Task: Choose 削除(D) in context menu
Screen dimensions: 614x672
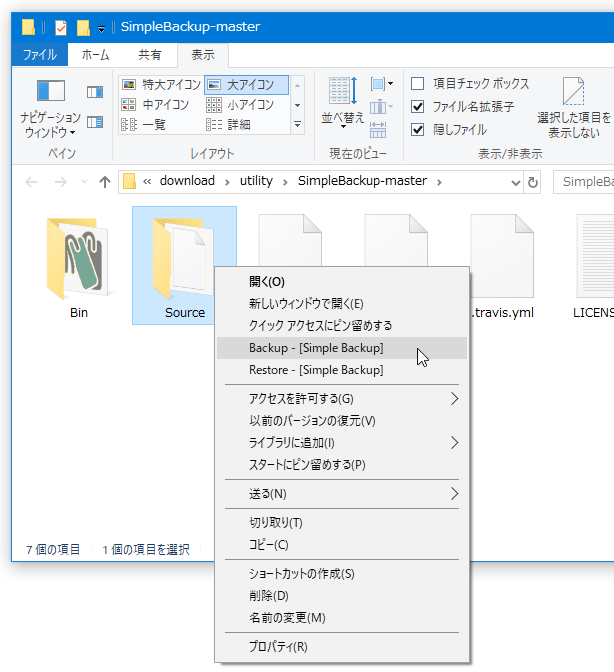Action: (341, 596)
